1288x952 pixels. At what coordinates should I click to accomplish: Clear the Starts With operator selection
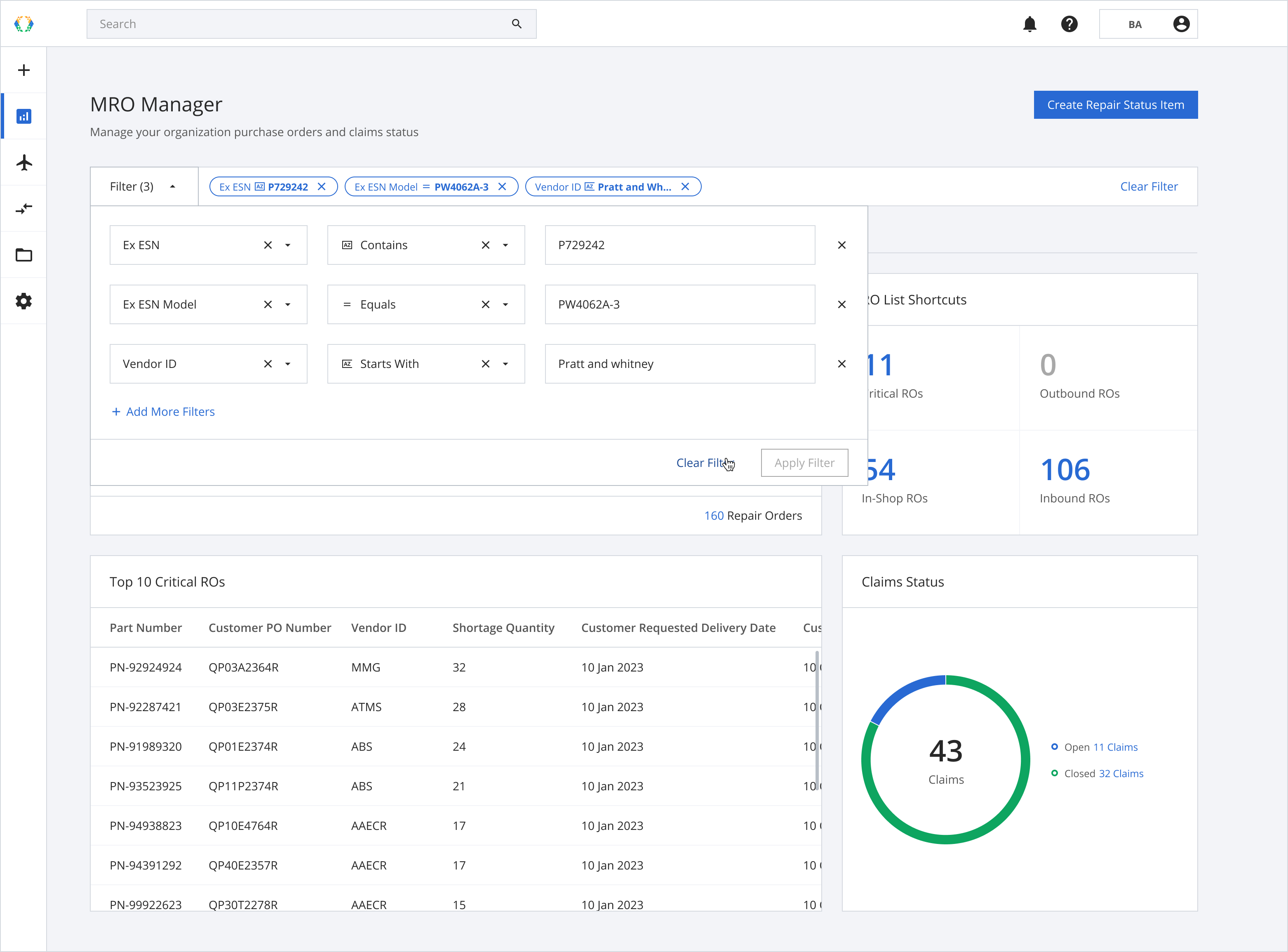click(486, 364)
